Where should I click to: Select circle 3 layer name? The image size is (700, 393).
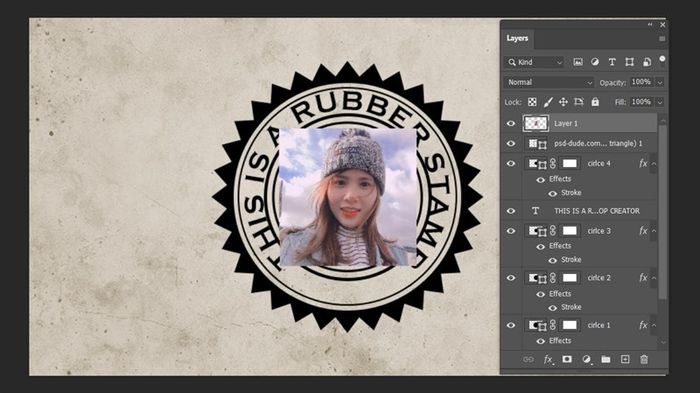(x=599, y=231)
